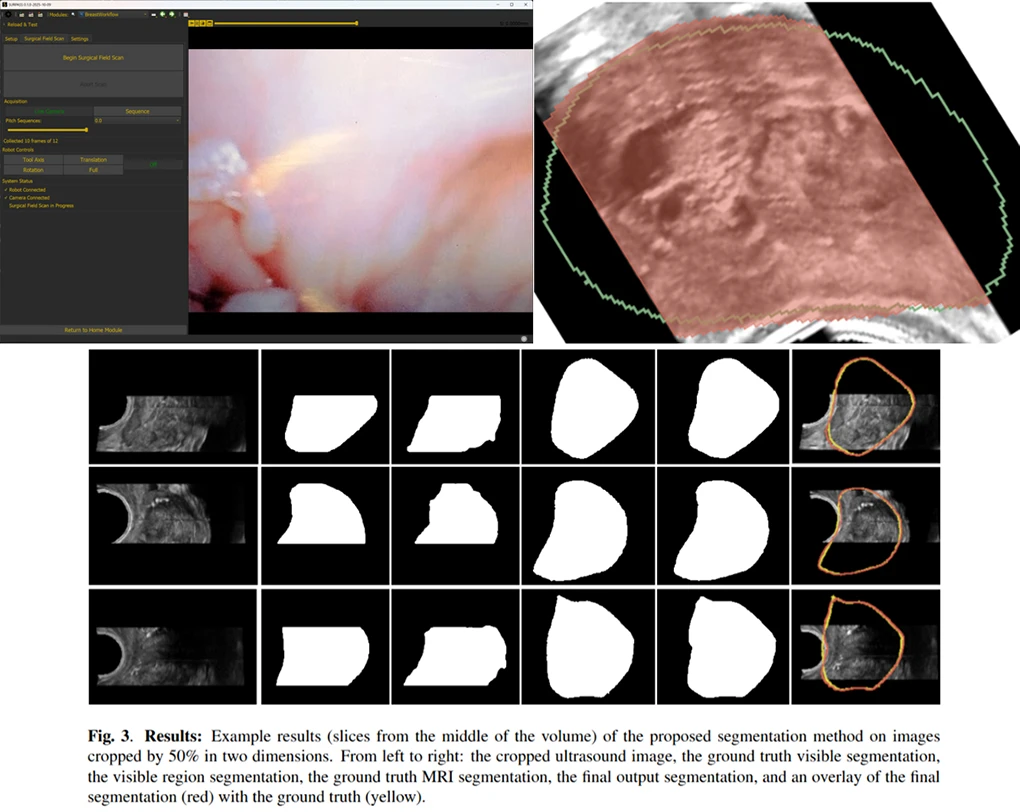This screenshot has width=1020, height=812.
Task: Toggle the Live Camera acquisition mode
Action: pyautogui.click(x=49, y=111)
